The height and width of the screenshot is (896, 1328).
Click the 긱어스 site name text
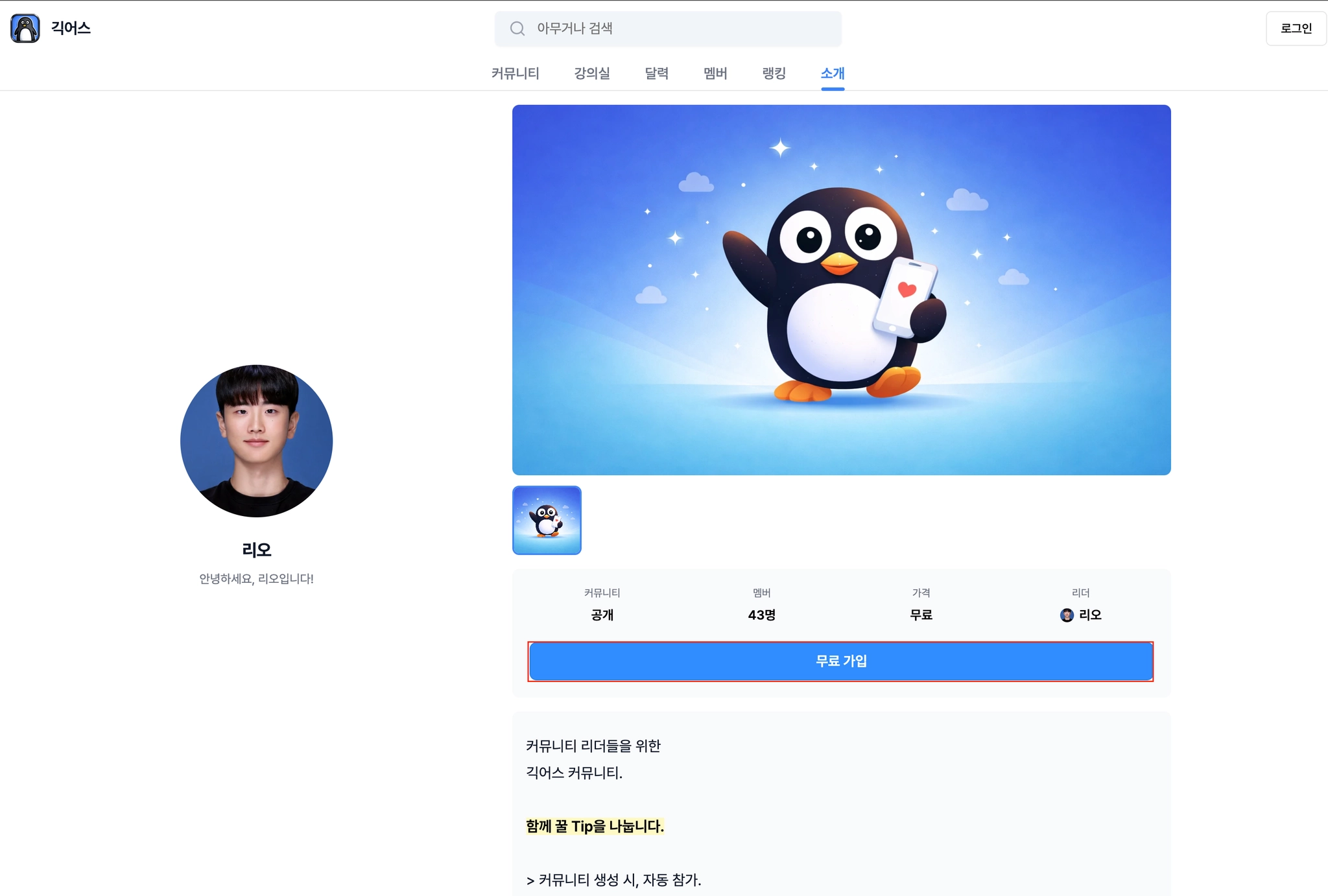pos(71,28)
